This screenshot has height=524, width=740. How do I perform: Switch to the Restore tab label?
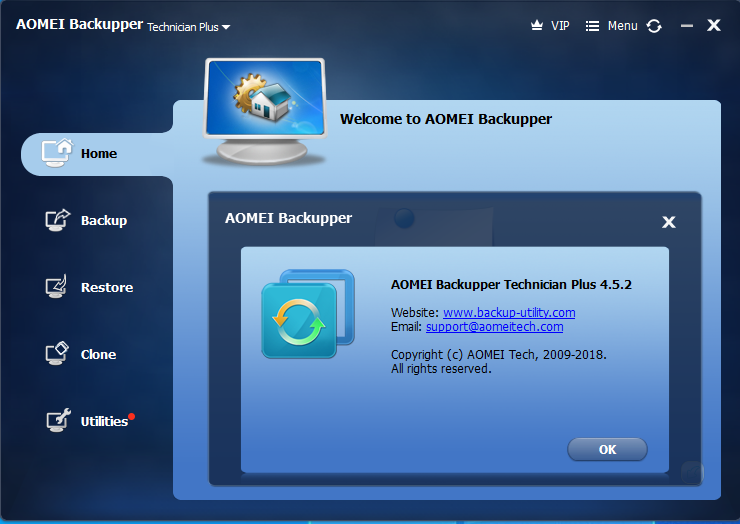107,287
